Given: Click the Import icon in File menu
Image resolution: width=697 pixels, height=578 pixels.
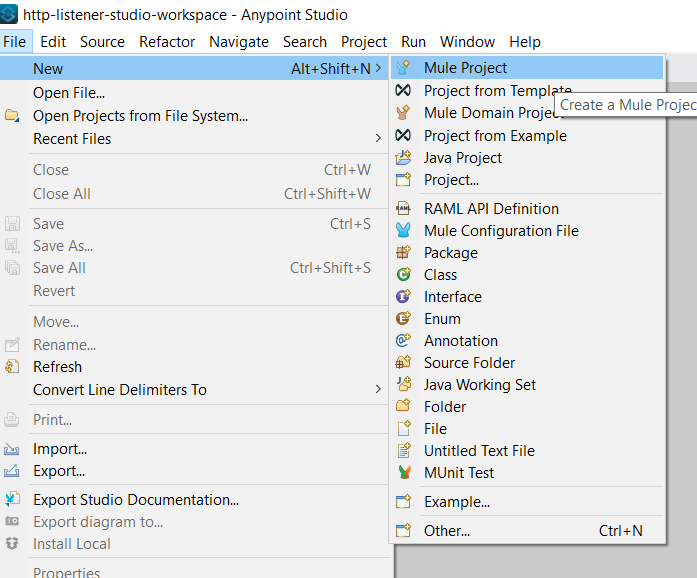Looking at the screenshot, I should tap(12, 449).
